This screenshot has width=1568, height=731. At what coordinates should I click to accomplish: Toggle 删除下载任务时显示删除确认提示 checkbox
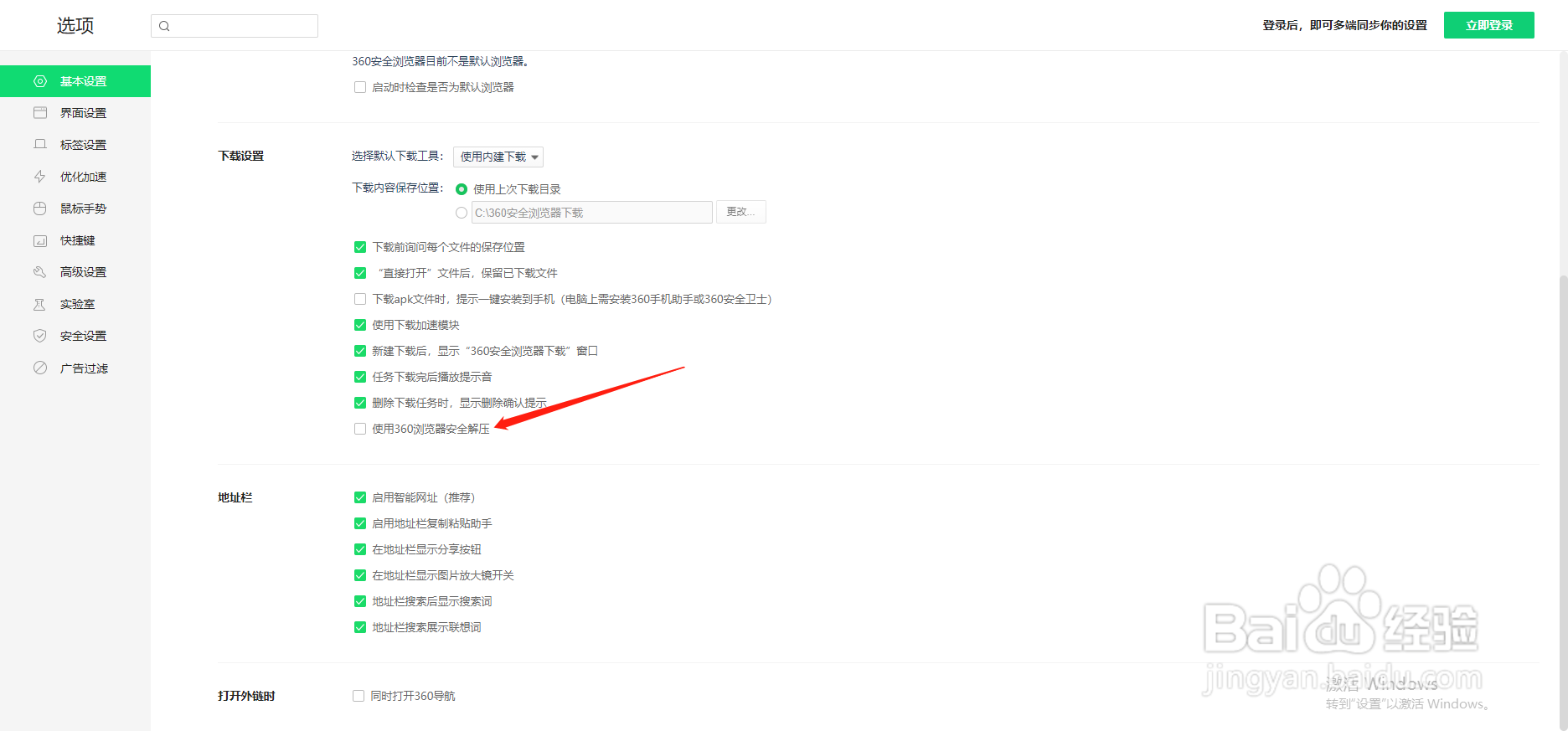360,403
